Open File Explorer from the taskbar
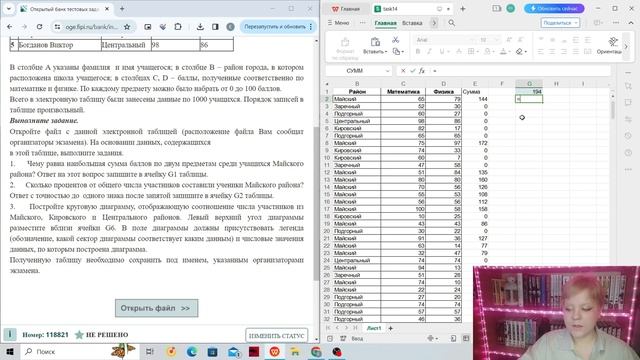 (x=295, y=351)
